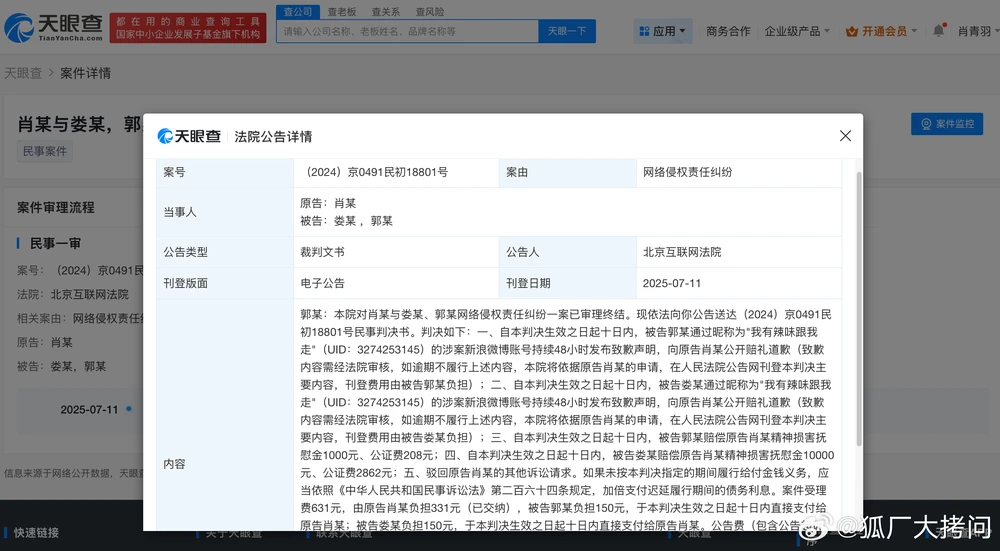Click the 被告：娄某，郭某 text in dialog

pyautogui.click(x=346, y=221)
